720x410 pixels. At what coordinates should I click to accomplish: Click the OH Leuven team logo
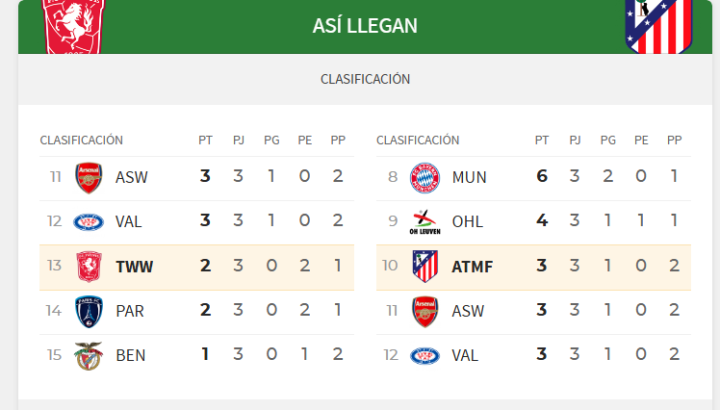click(425, 222)
